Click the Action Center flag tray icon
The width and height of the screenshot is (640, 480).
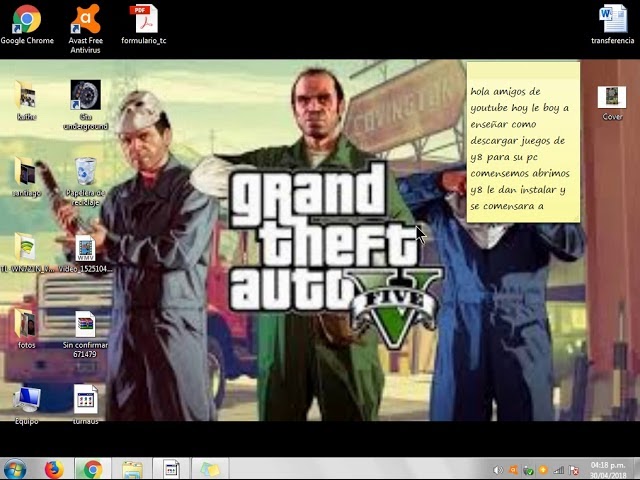pyautogui.click(x=574, y=470)
